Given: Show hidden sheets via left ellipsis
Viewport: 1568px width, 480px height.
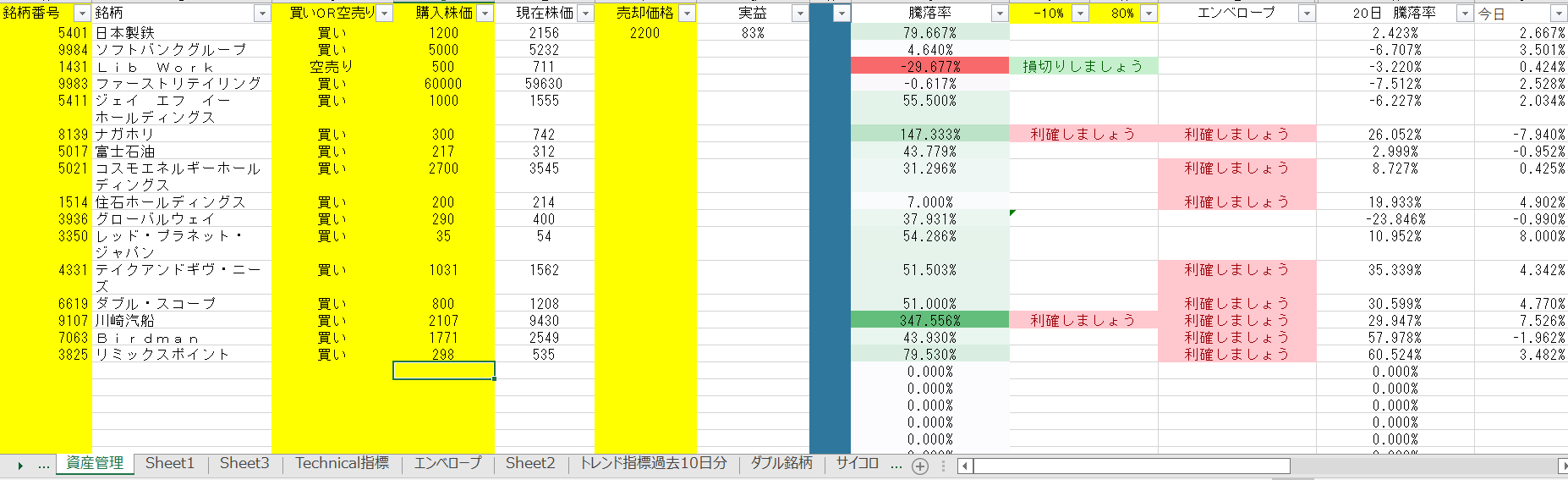Looking at the screenshot, I should [x=43, y=466].
